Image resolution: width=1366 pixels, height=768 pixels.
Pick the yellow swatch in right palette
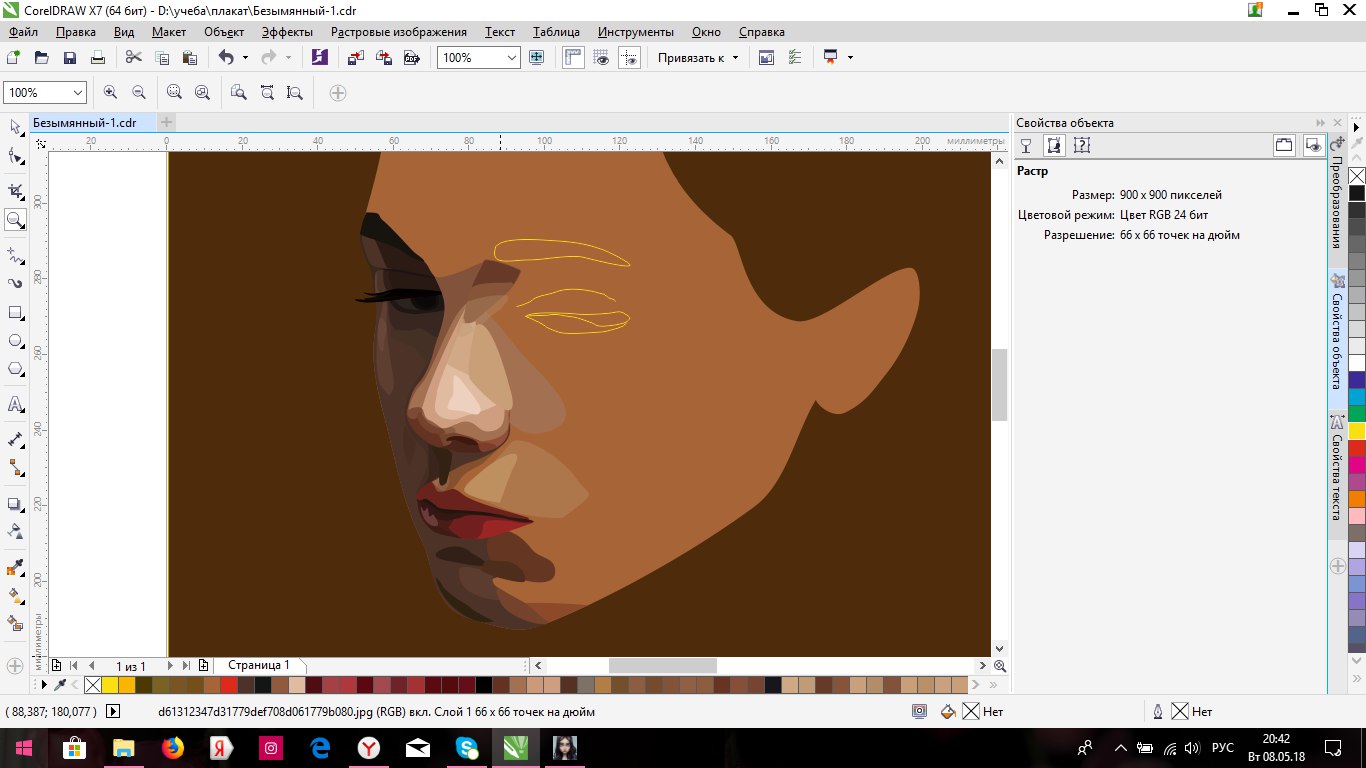1357,431
